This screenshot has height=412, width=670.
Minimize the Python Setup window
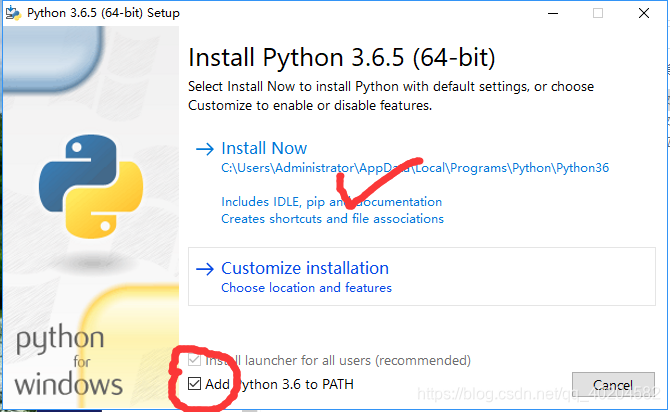coord(553,13)
